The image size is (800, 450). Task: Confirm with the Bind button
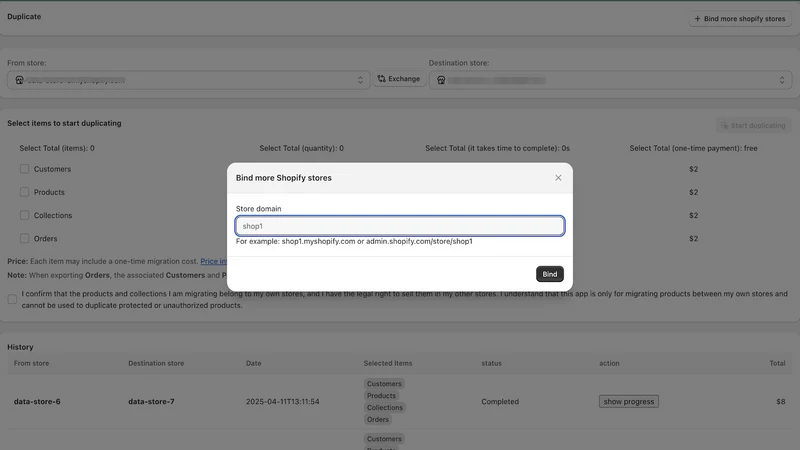pos(549,274)
